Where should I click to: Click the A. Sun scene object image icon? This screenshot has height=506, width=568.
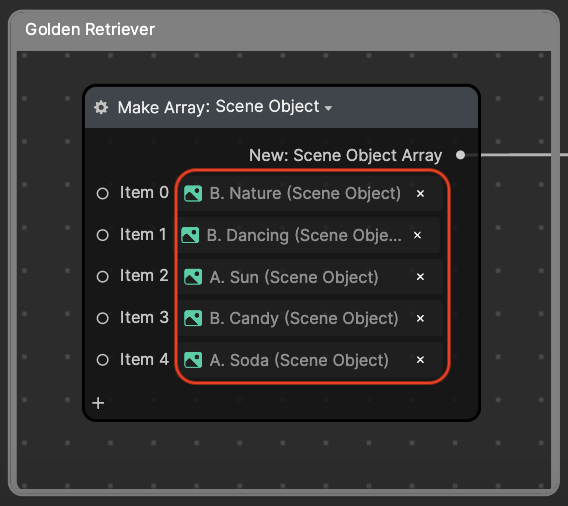click(x=193, y=277)
